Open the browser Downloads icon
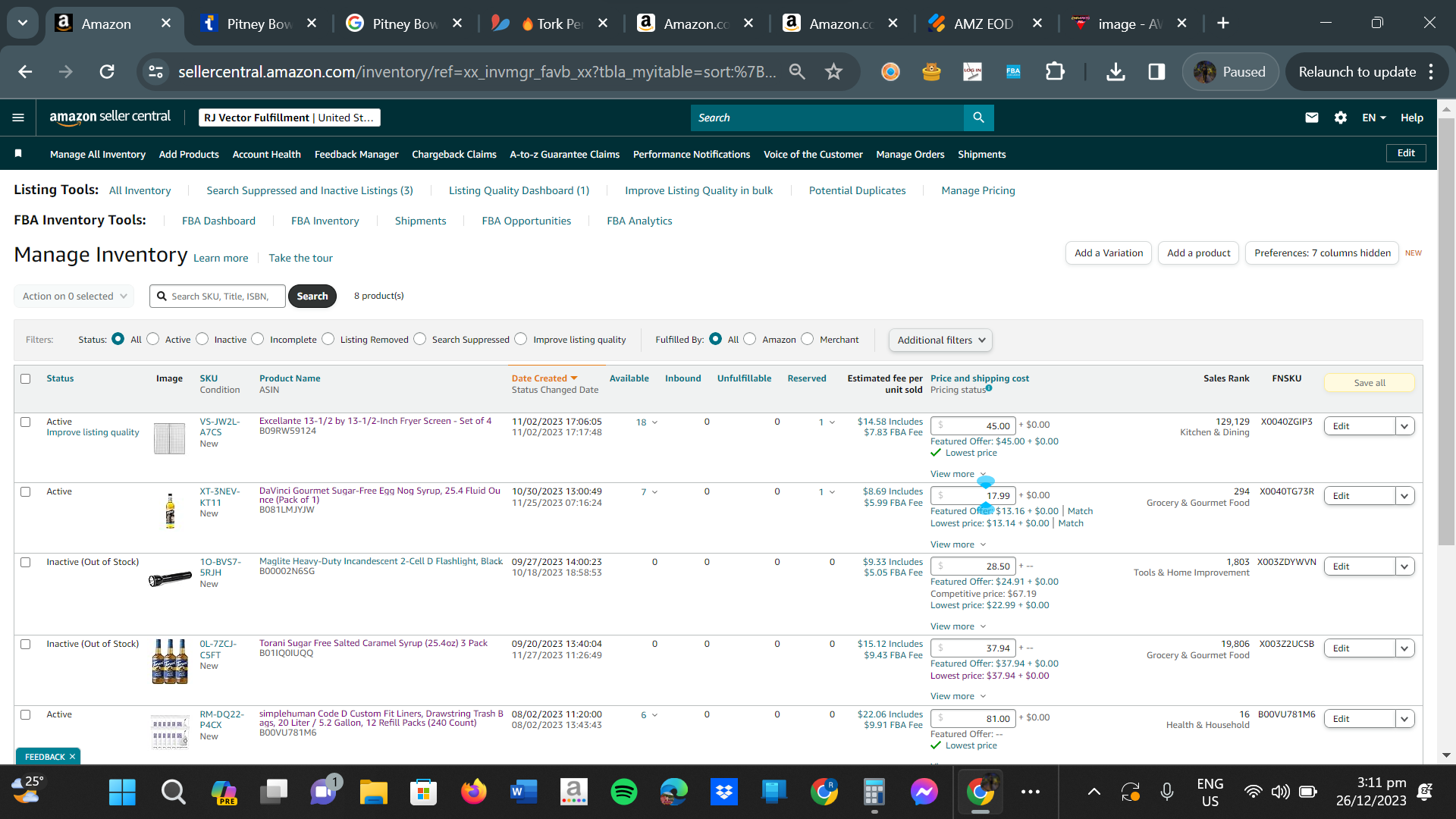The image size is (1456, 819). pos(1116,72)
